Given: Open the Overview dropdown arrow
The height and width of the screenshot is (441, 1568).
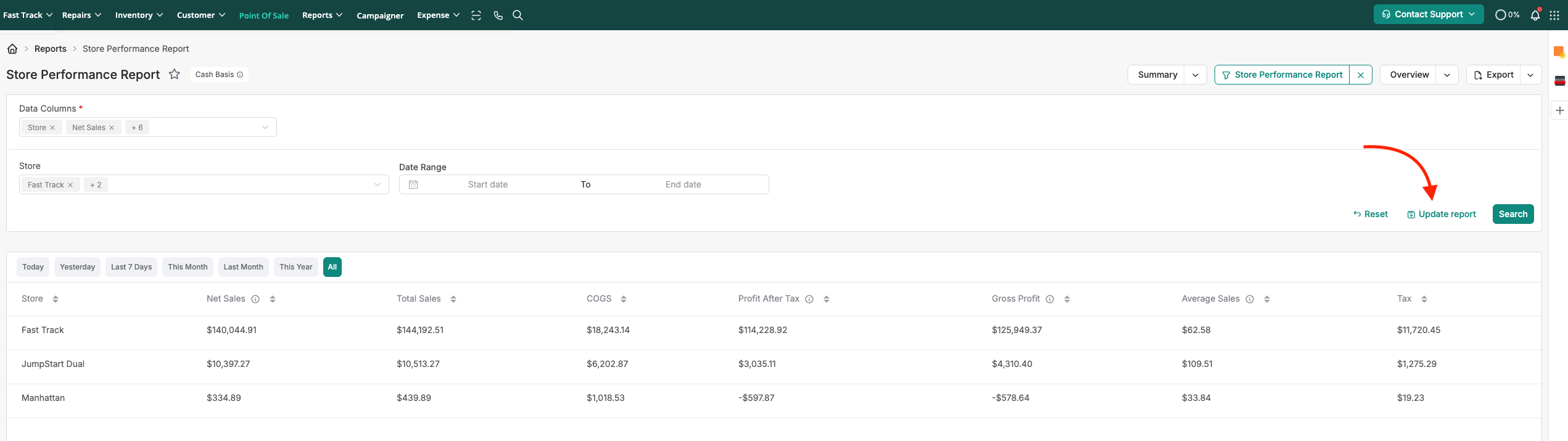Looking at the screenshot, I should (x=1447, y=75).
